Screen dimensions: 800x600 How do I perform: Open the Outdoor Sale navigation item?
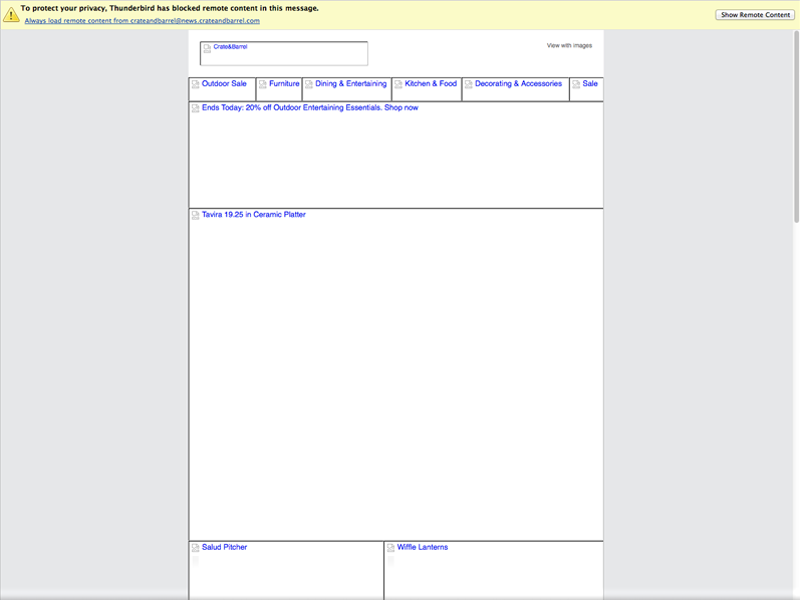(x=223, y=84)
